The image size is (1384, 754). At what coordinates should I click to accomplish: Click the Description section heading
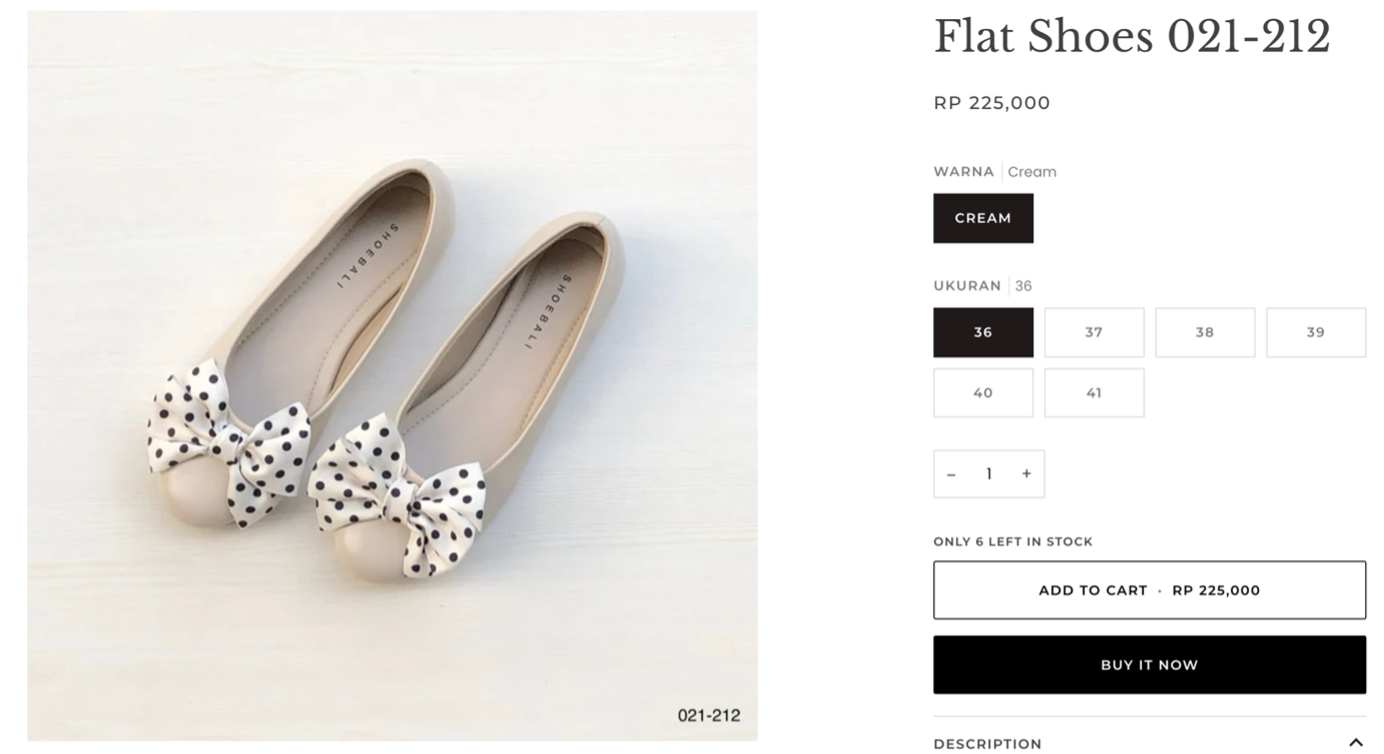tap(987, 743)
